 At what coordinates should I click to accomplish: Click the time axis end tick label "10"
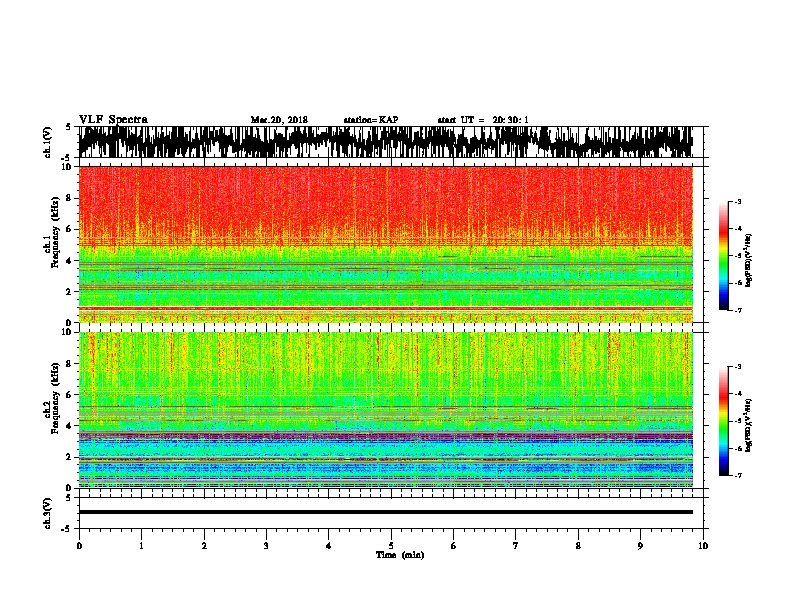click(703, 546)
